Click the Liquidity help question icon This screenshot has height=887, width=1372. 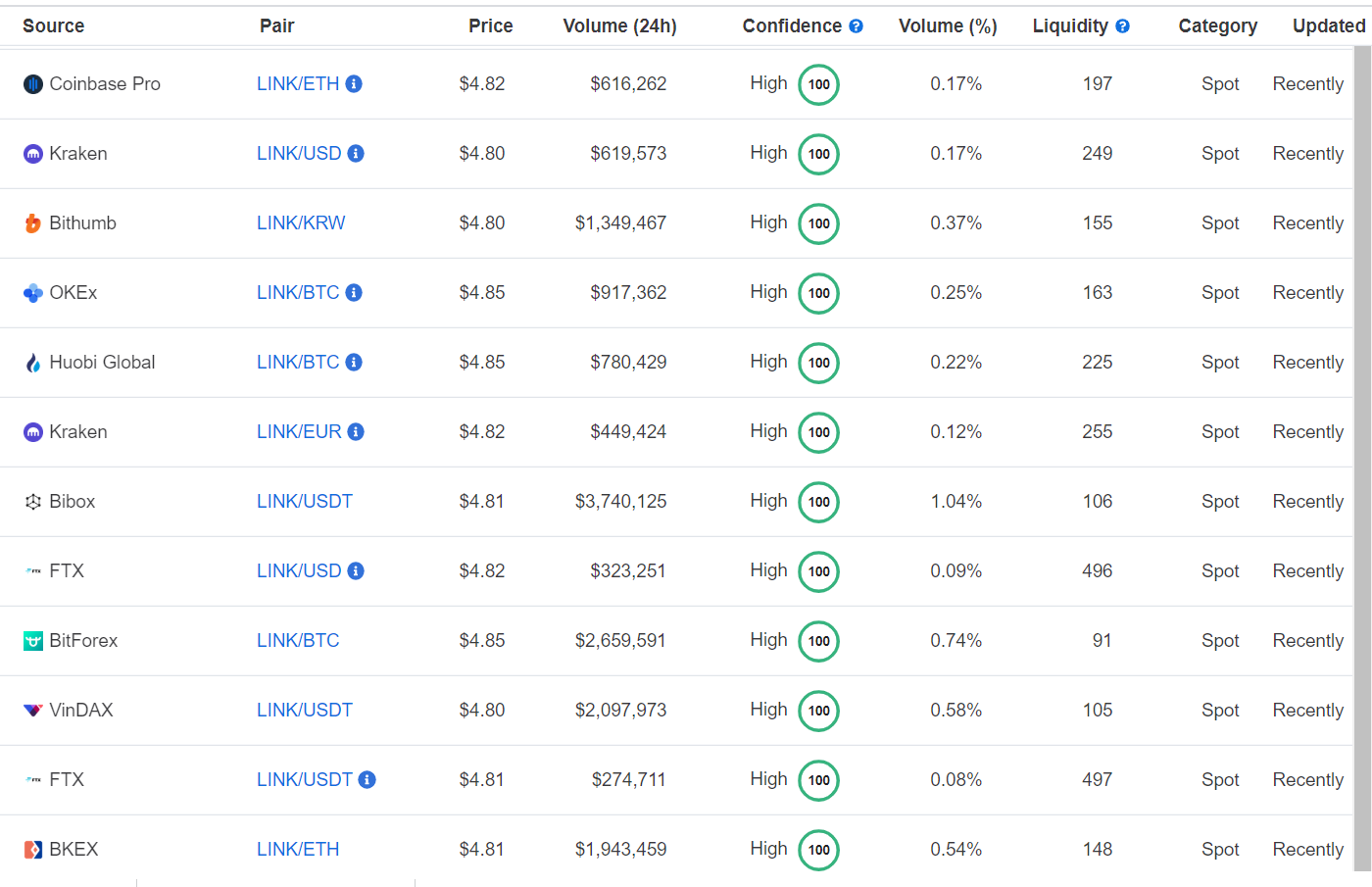point(1122,26)
